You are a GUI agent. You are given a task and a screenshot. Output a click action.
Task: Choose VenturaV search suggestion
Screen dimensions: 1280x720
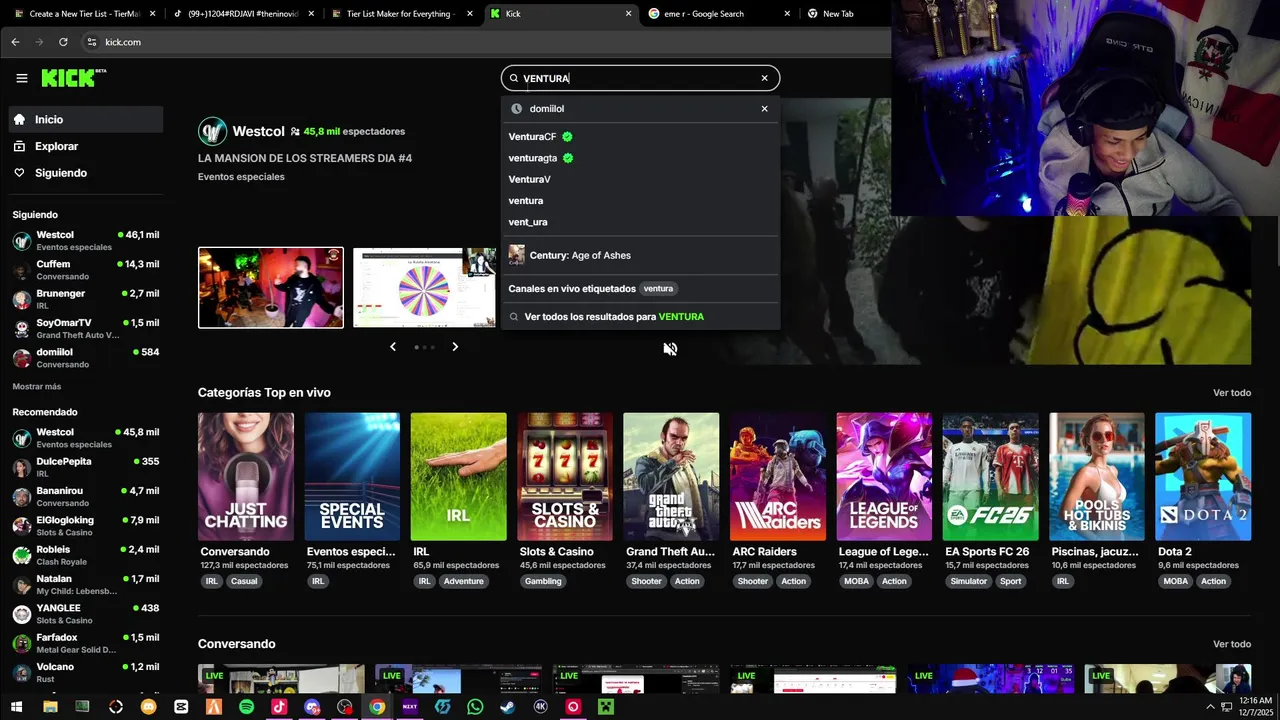pos(640,179)
